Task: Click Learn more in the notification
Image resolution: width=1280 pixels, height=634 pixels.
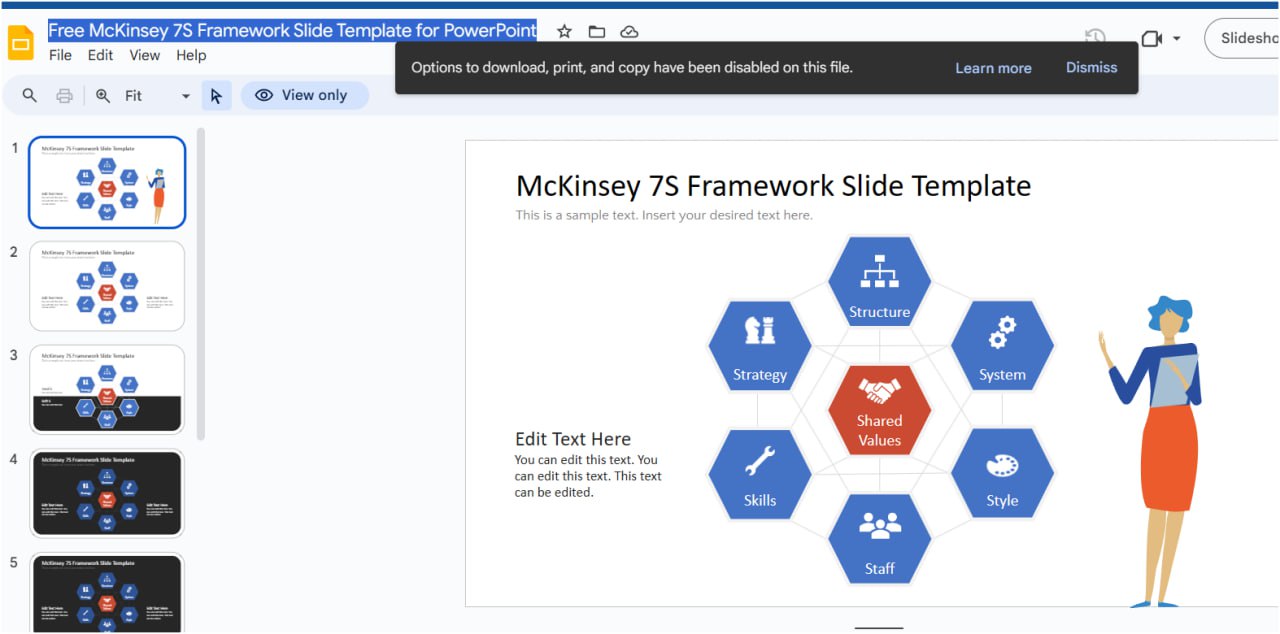Action: (x=993, y=68)
